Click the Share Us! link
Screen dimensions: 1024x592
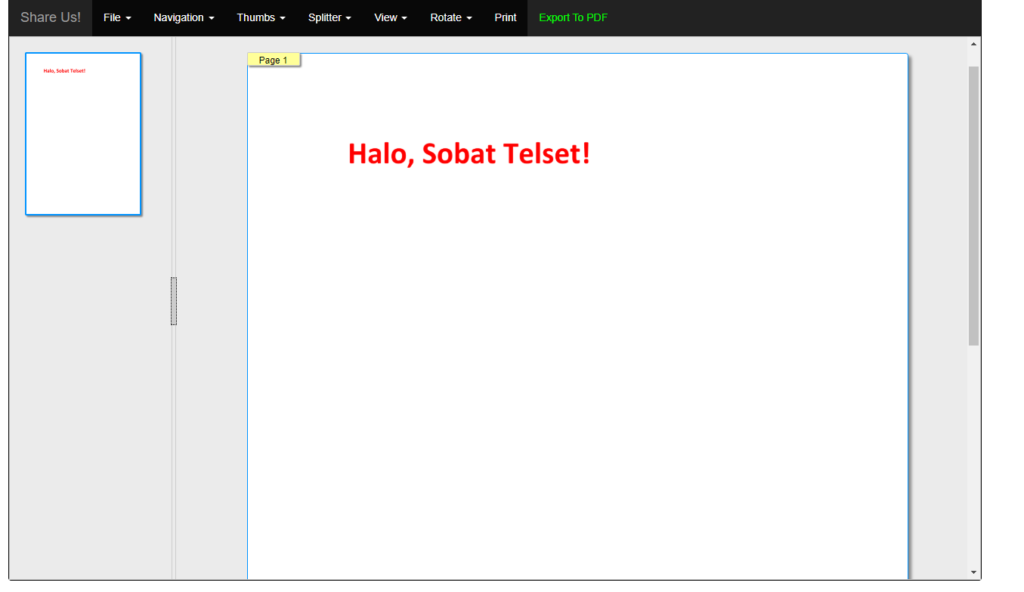pos(50,17)
